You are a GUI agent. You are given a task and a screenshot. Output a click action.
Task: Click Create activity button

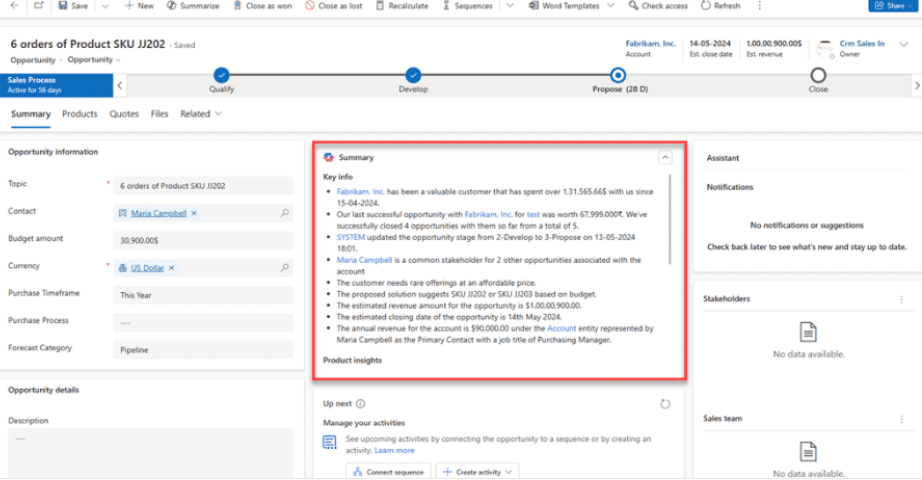pyautogui.click(x=477, y=472)
